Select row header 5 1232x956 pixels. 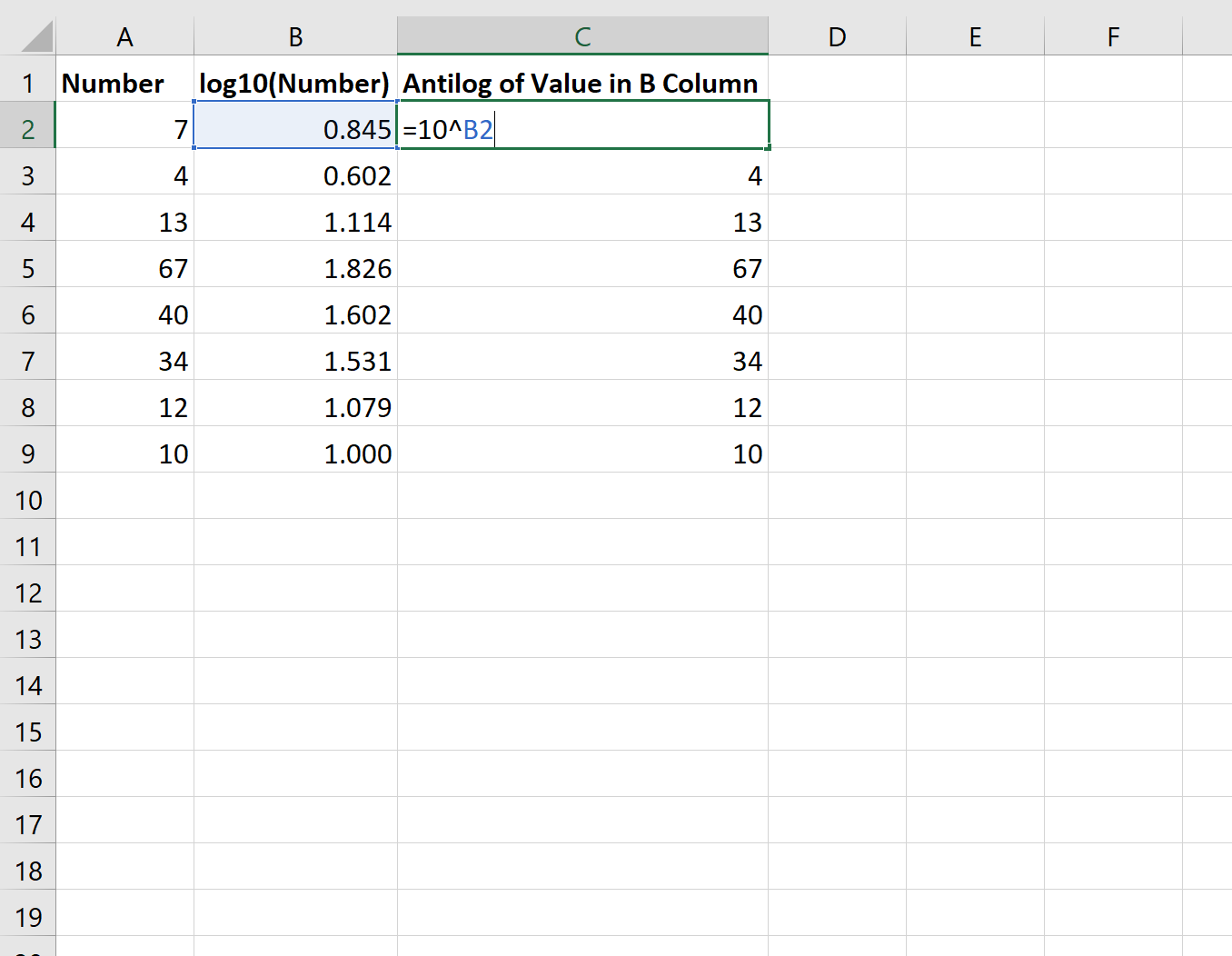click(27, 267)
